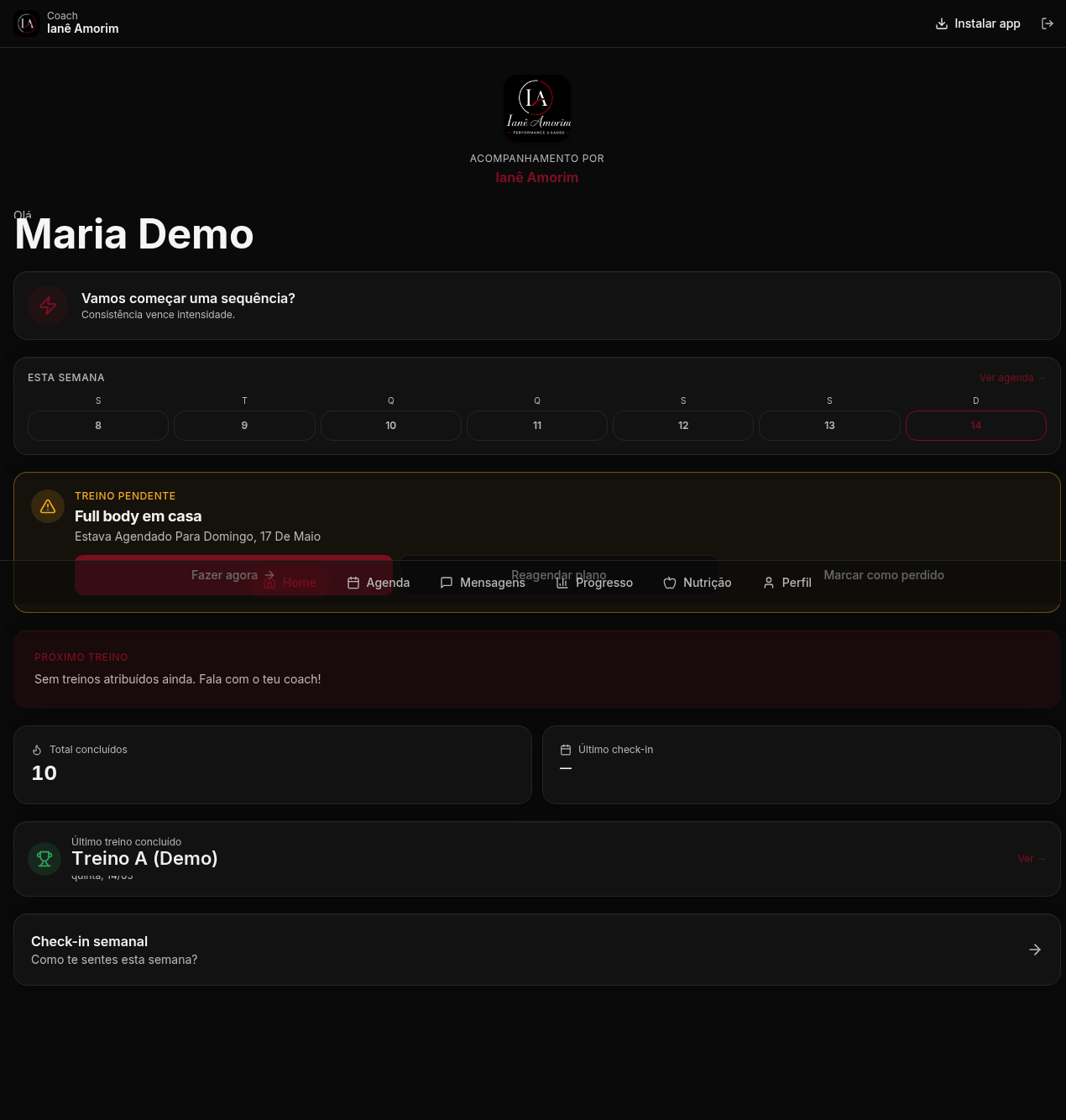Select highlighted day 14 in this week
This screenshot has width=1066, height=1120.
click(976, 426)
